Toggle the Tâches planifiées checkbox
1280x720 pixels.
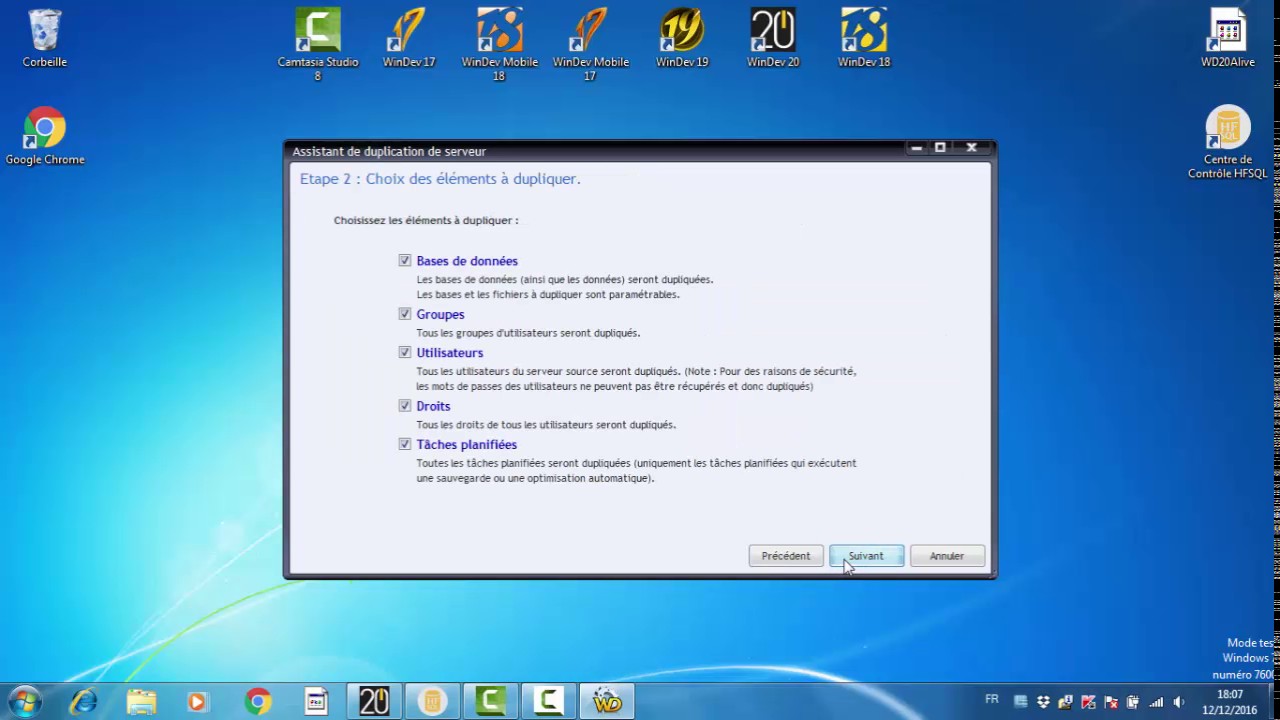coord(405,444)
